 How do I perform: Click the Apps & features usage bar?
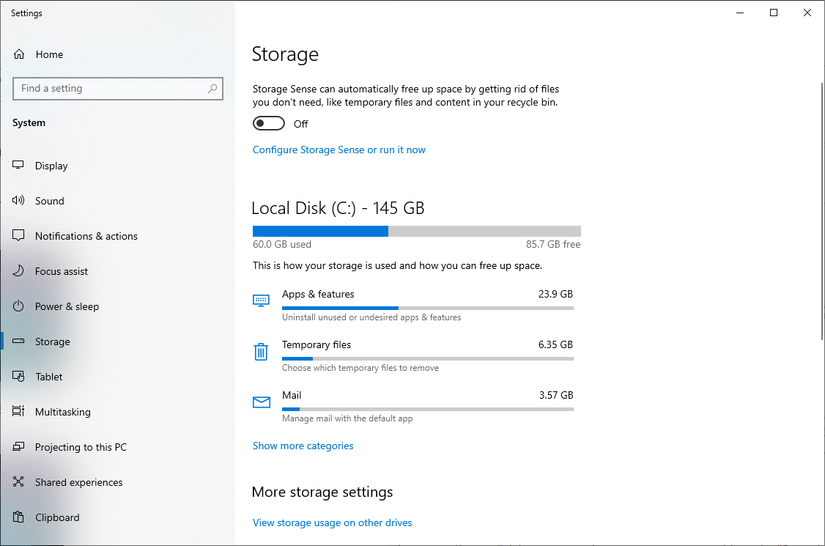(428, 308)
